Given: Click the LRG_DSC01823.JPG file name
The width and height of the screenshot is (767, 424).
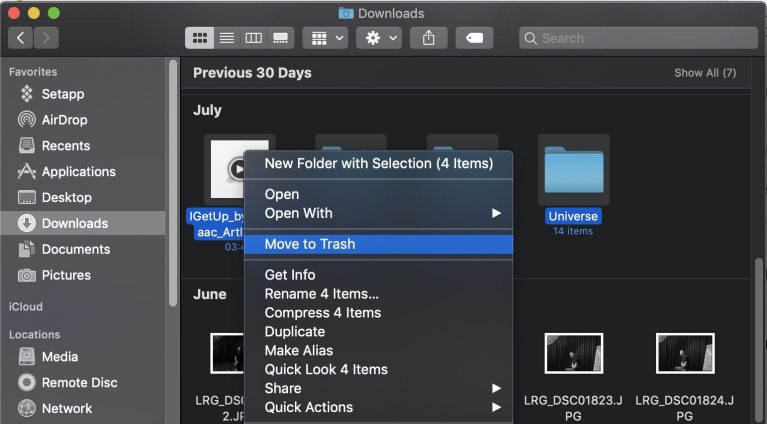Looking at the screenshot, I should tap(573, 408).
